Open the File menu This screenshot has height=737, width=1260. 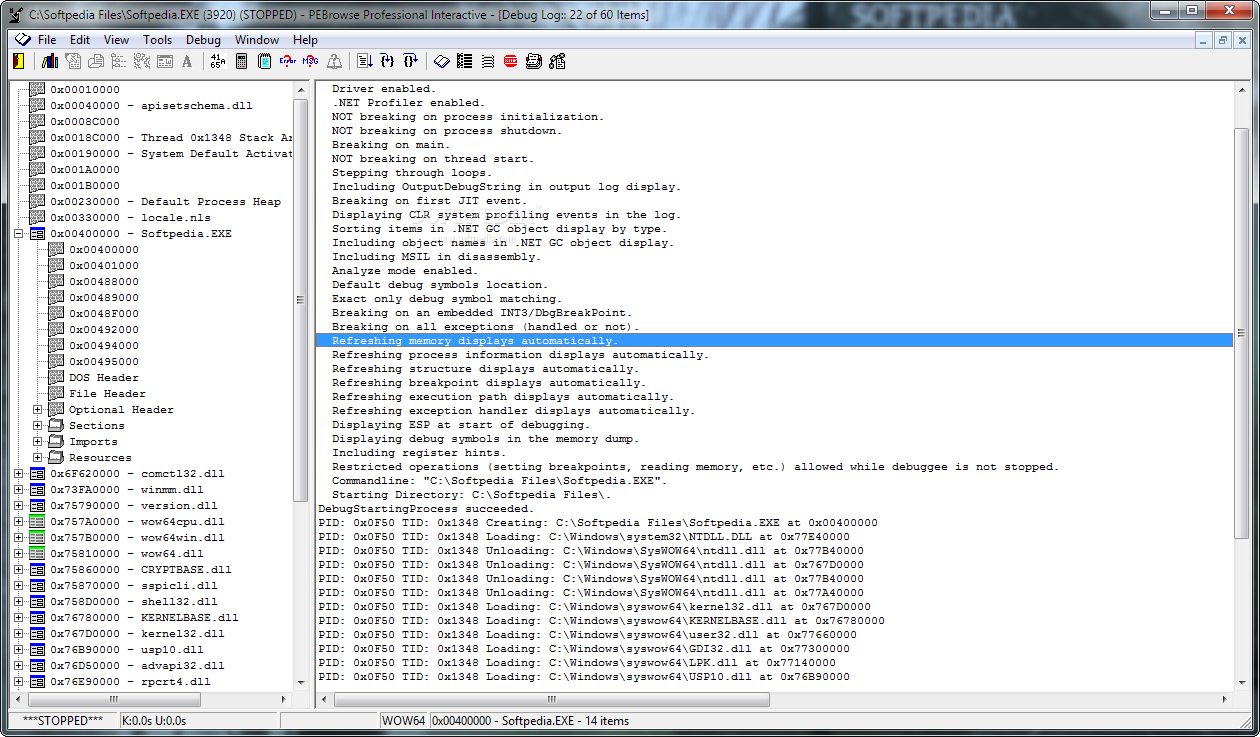pyautogui.click(x=47, y=40)
